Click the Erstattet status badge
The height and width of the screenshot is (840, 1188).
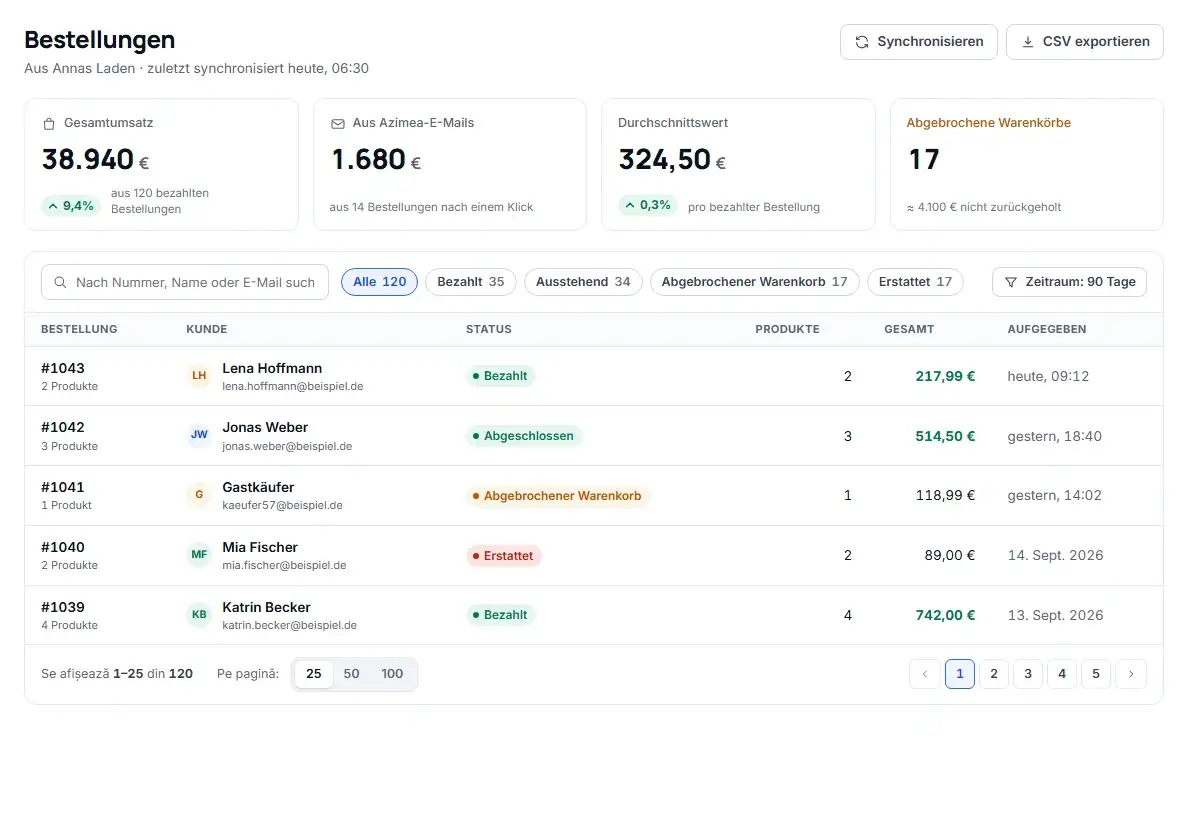(x=503, y=556)
